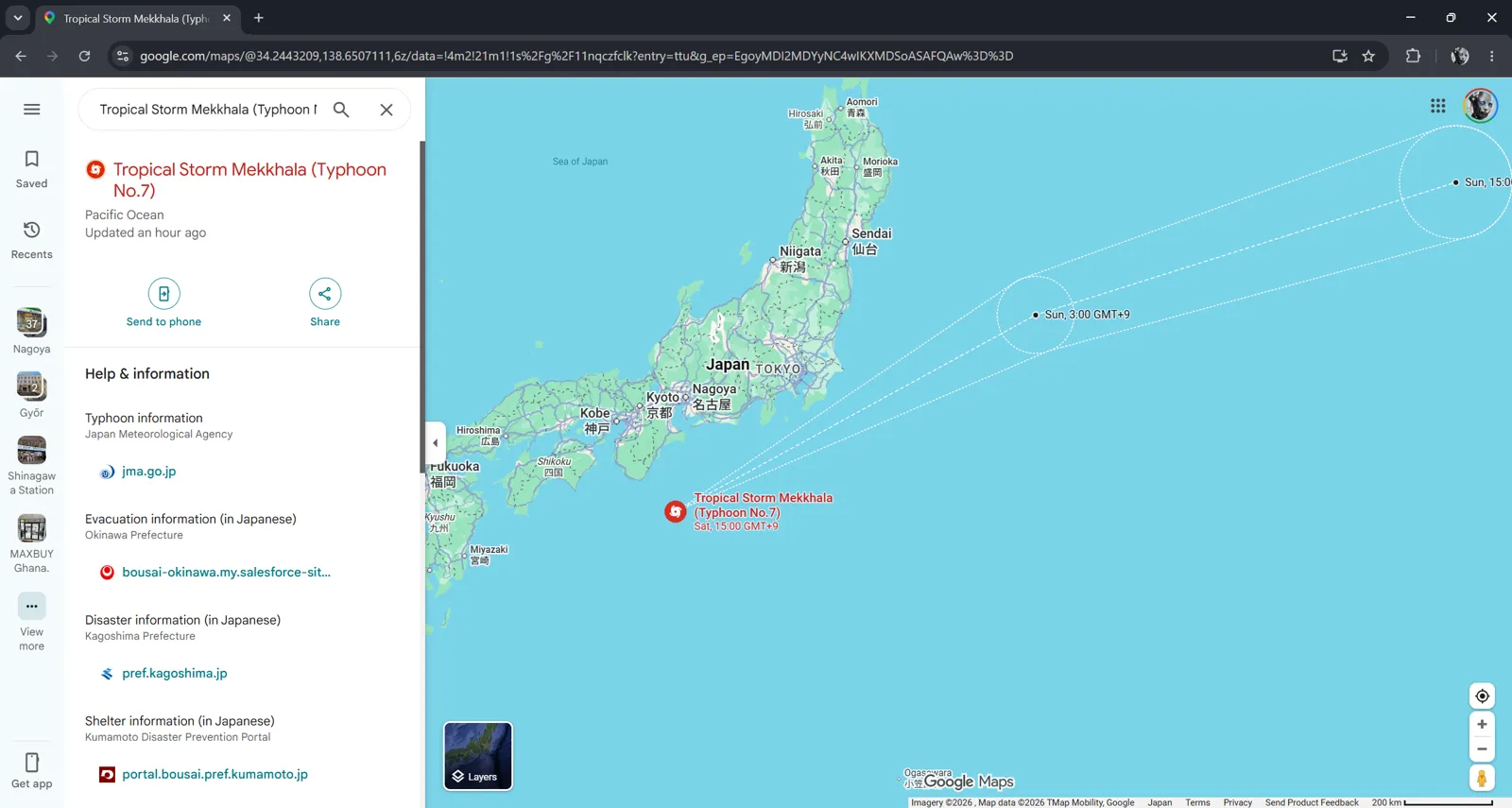
Task: Open pref.kagoshima.jp disaster information link
Action: click(174, 674)
